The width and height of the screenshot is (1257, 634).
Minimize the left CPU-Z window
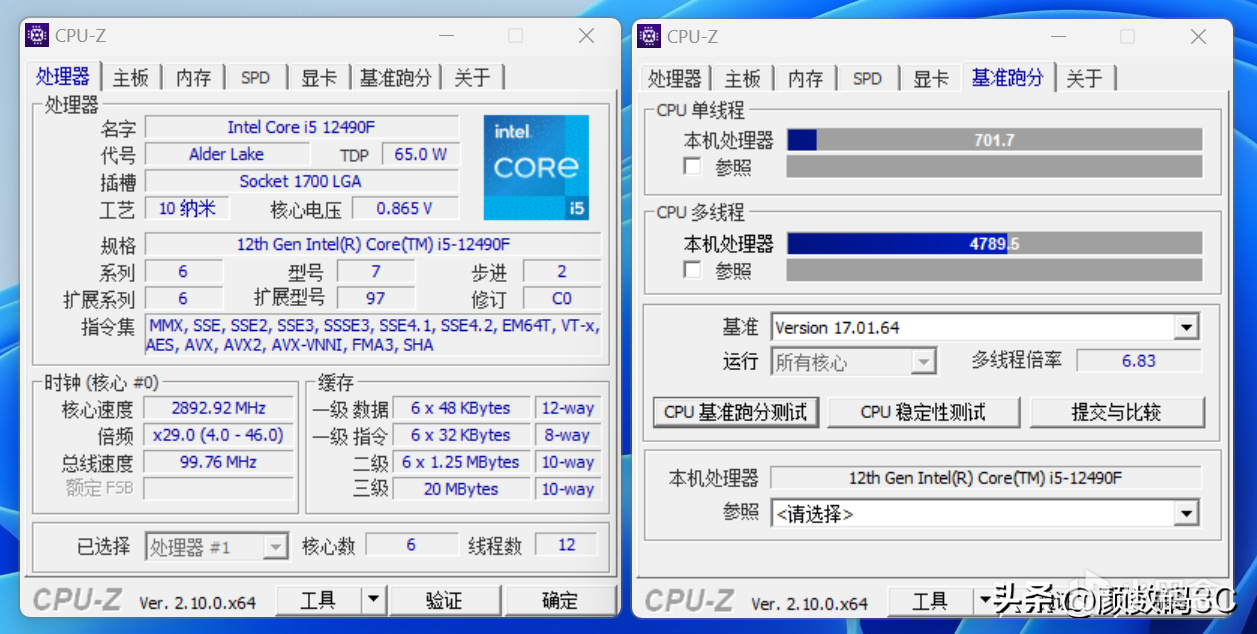point(445,36)
